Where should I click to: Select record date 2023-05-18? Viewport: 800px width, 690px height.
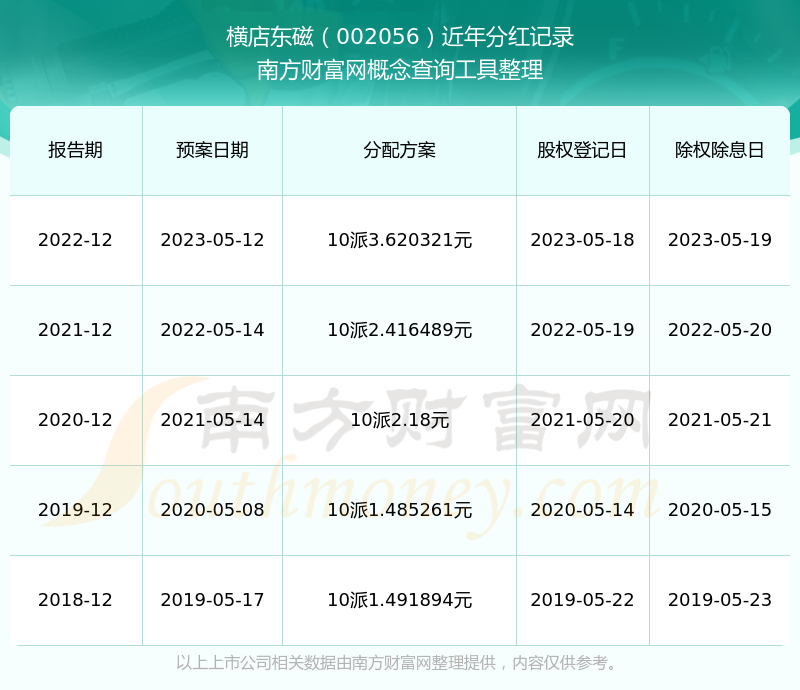point(582,240)
